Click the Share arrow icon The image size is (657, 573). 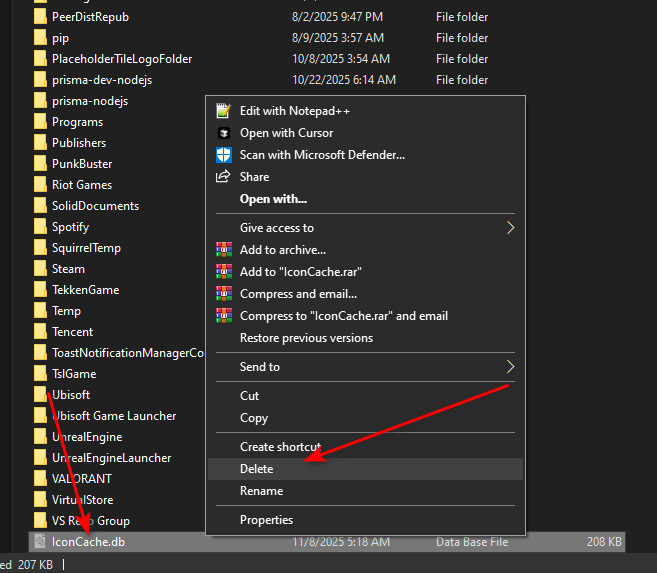[x=223, y=176]
